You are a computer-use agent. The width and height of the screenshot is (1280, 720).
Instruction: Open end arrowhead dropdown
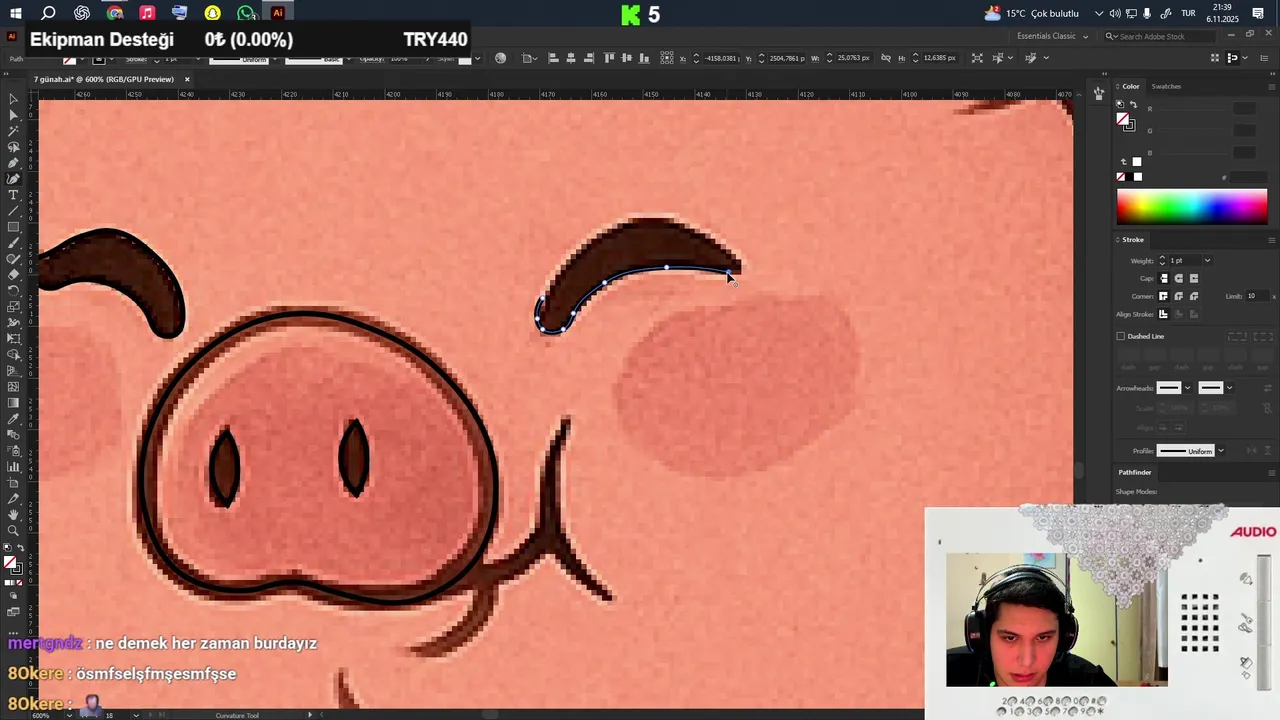[x=1229, y=388]
